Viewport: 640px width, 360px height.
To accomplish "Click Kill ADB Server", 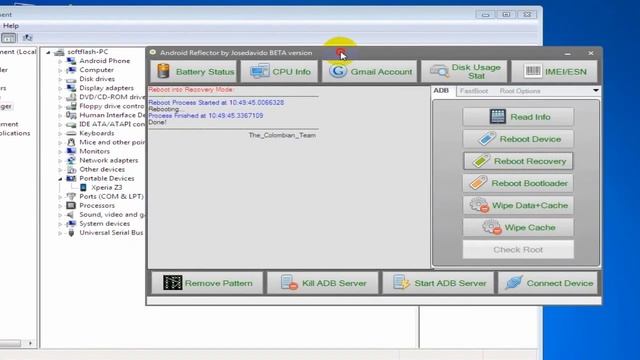I will (322, 283).
